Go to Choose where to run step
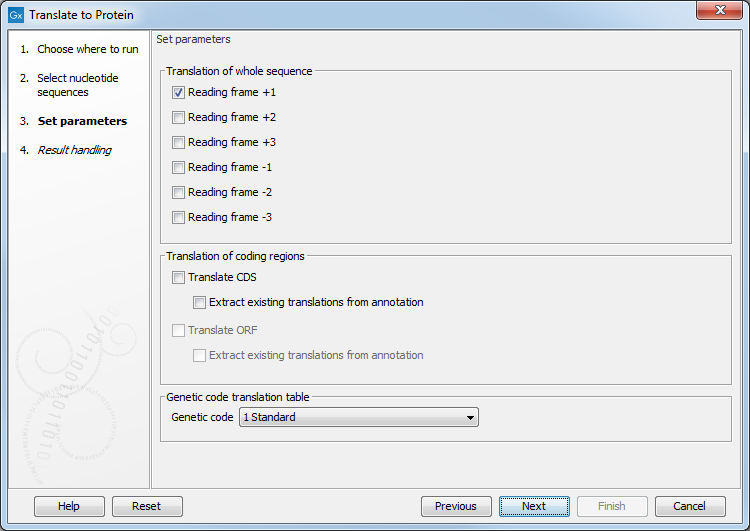The width and height of the screenshot is (750, 531). [x=87, y=49]
